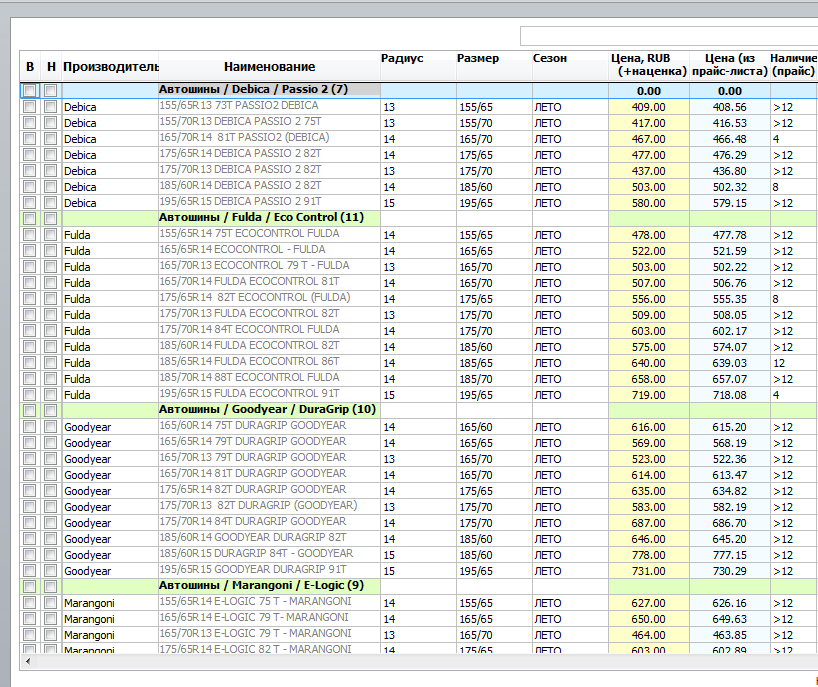This screenshot has height=687, width=818.
Task: Click name 155/65R13 73T PASSIO2 DEBICA
Action: click(239, 105)
